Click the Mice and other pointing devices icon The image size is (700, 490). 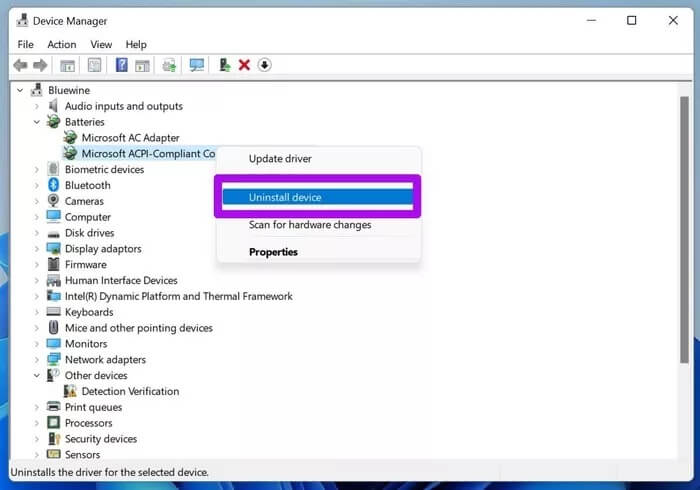pos(54,328)
